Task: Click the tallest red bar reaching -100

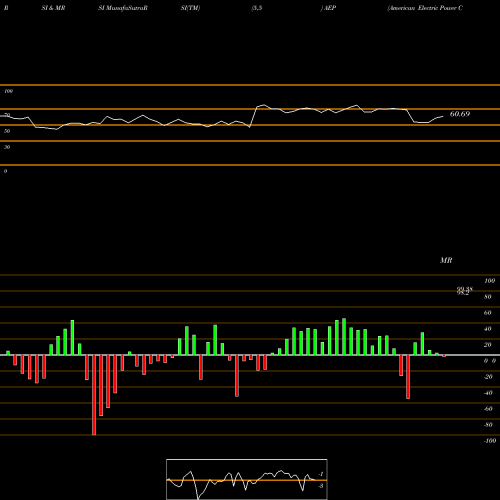Action: tap(94, 395)
